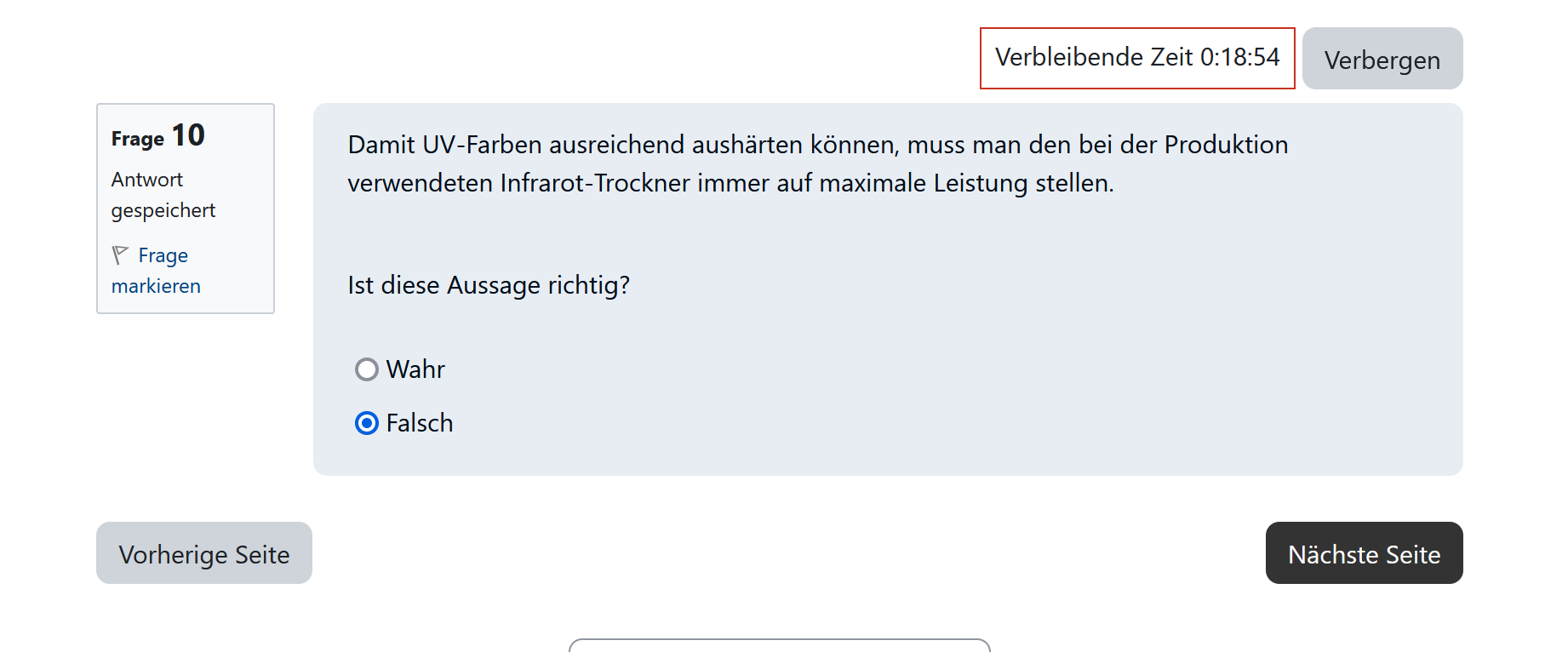Click the UV-Farben statement text

click(x=818, y=163)
